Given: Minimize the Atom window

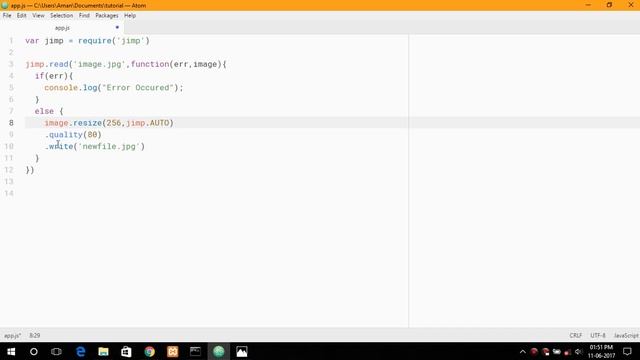Looking at the screenshot, I should 588,5.
